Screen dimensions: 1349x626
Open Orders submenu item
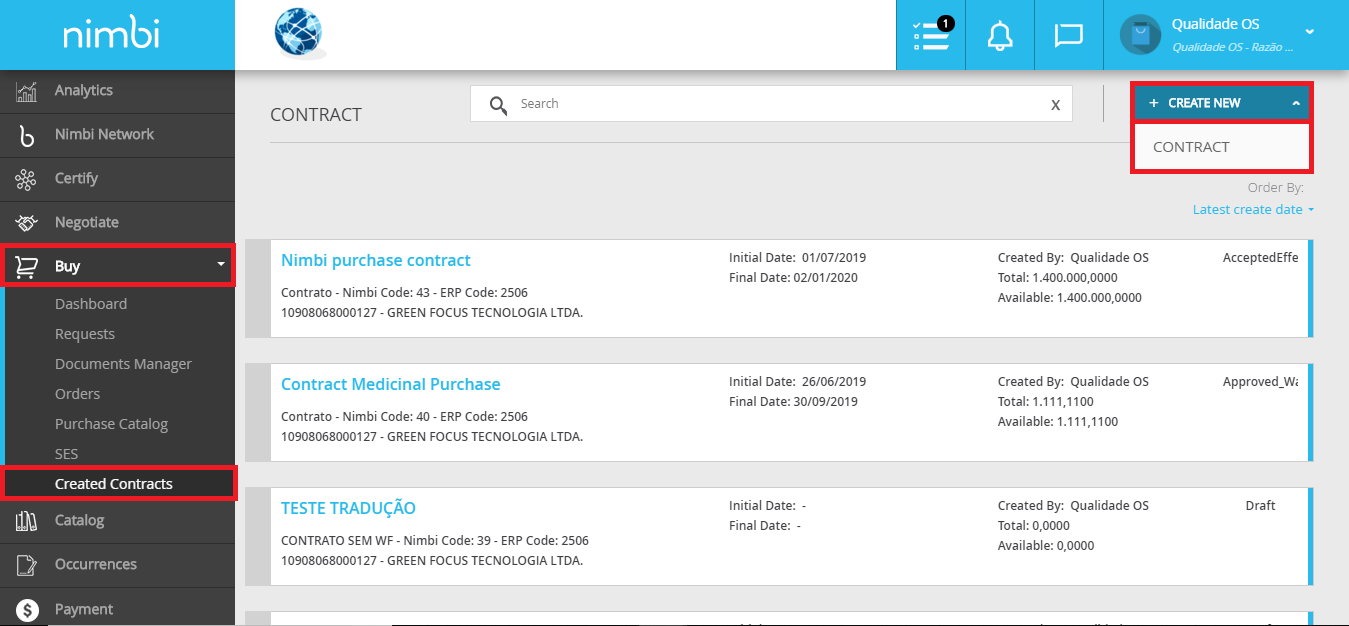[x=78, y=394]
